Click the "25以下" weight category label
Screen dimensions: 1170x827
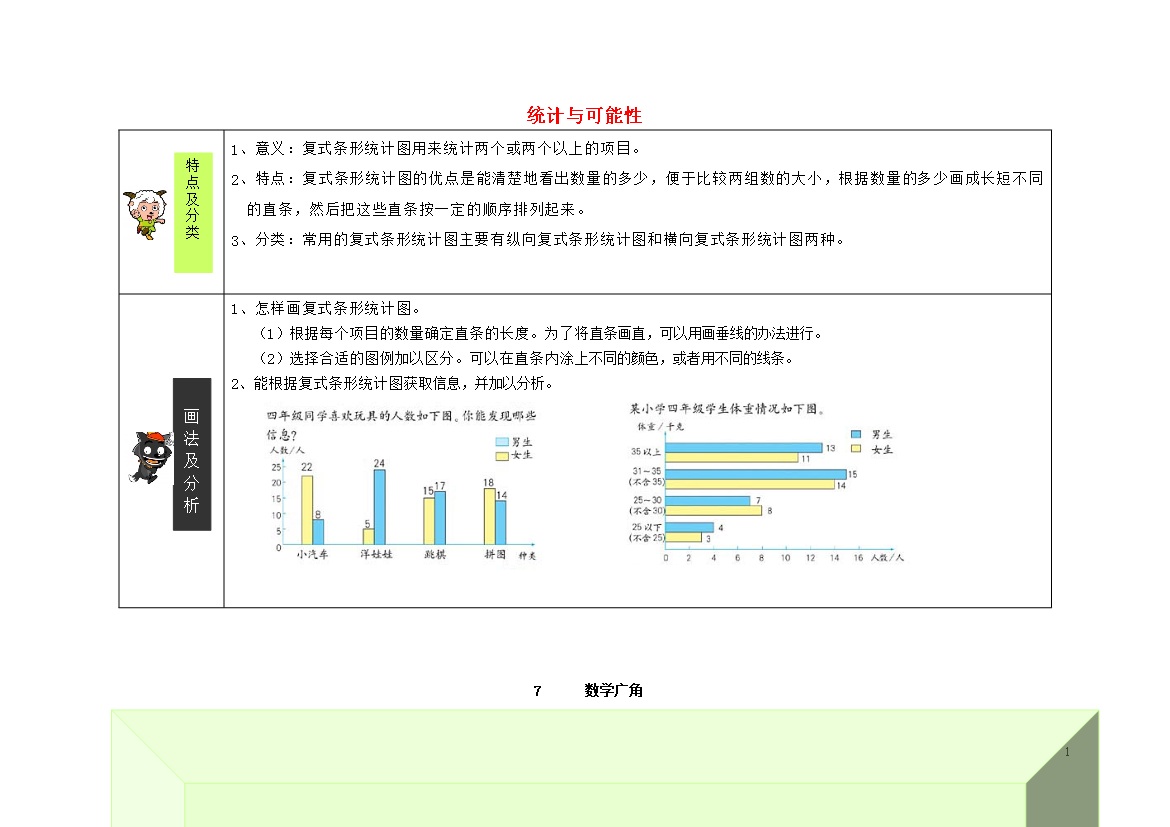point(646,527)
